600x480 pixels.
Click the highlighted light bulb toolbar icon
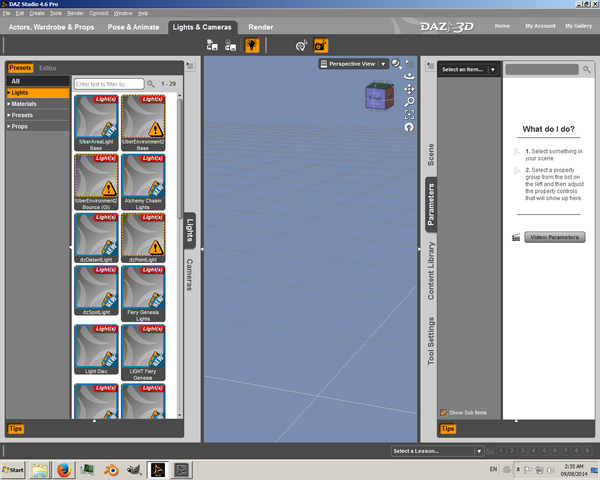[252, 46]
